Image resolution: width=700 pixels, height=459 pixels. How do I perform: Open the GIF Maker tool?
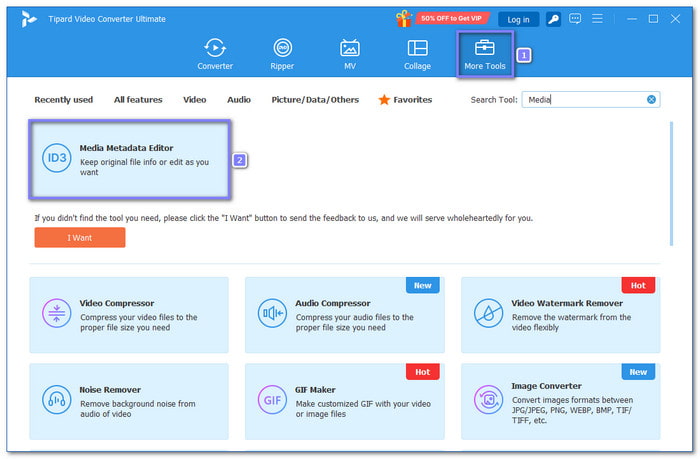[345, 401]
